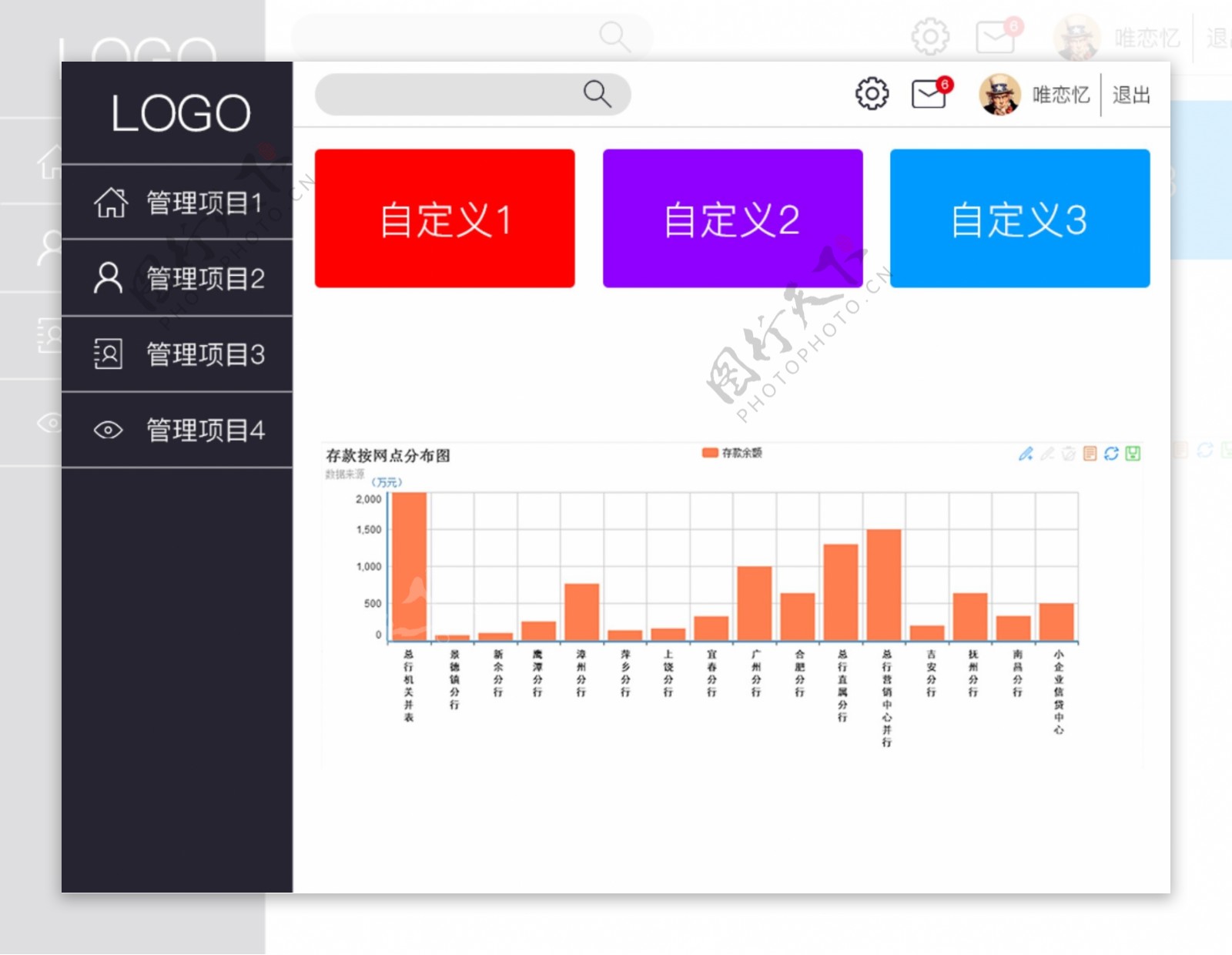The image size is (1232, 955).
Task: Click the user avatar picture
Action: [x=999, y=95]
